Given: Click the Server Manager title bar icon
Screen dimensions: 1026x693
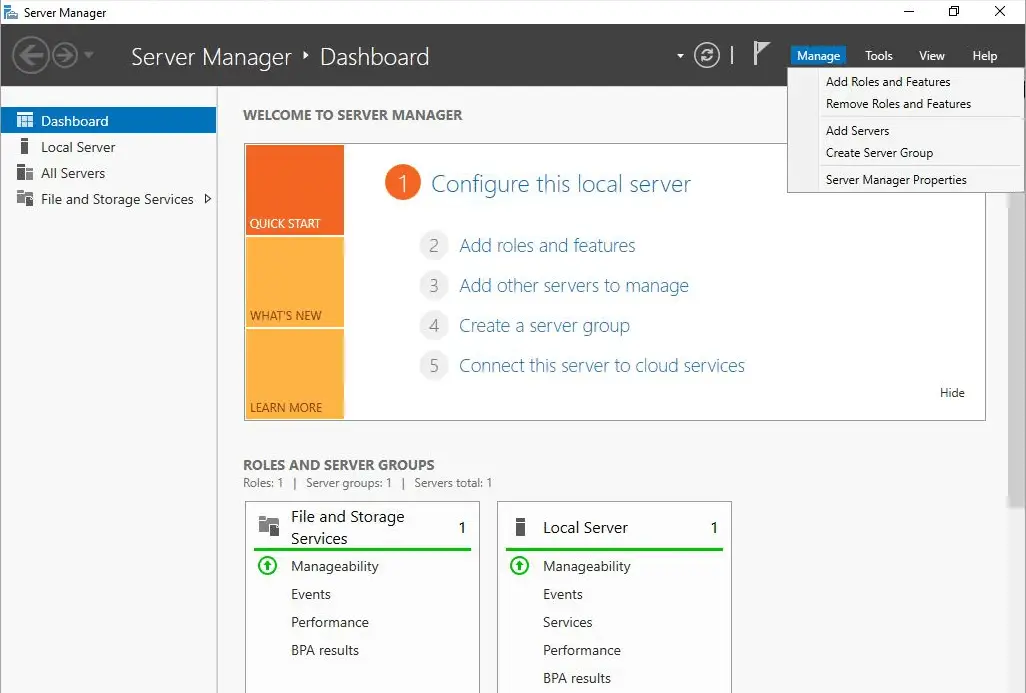Looking at the screenshot, I should coord(10,12).
